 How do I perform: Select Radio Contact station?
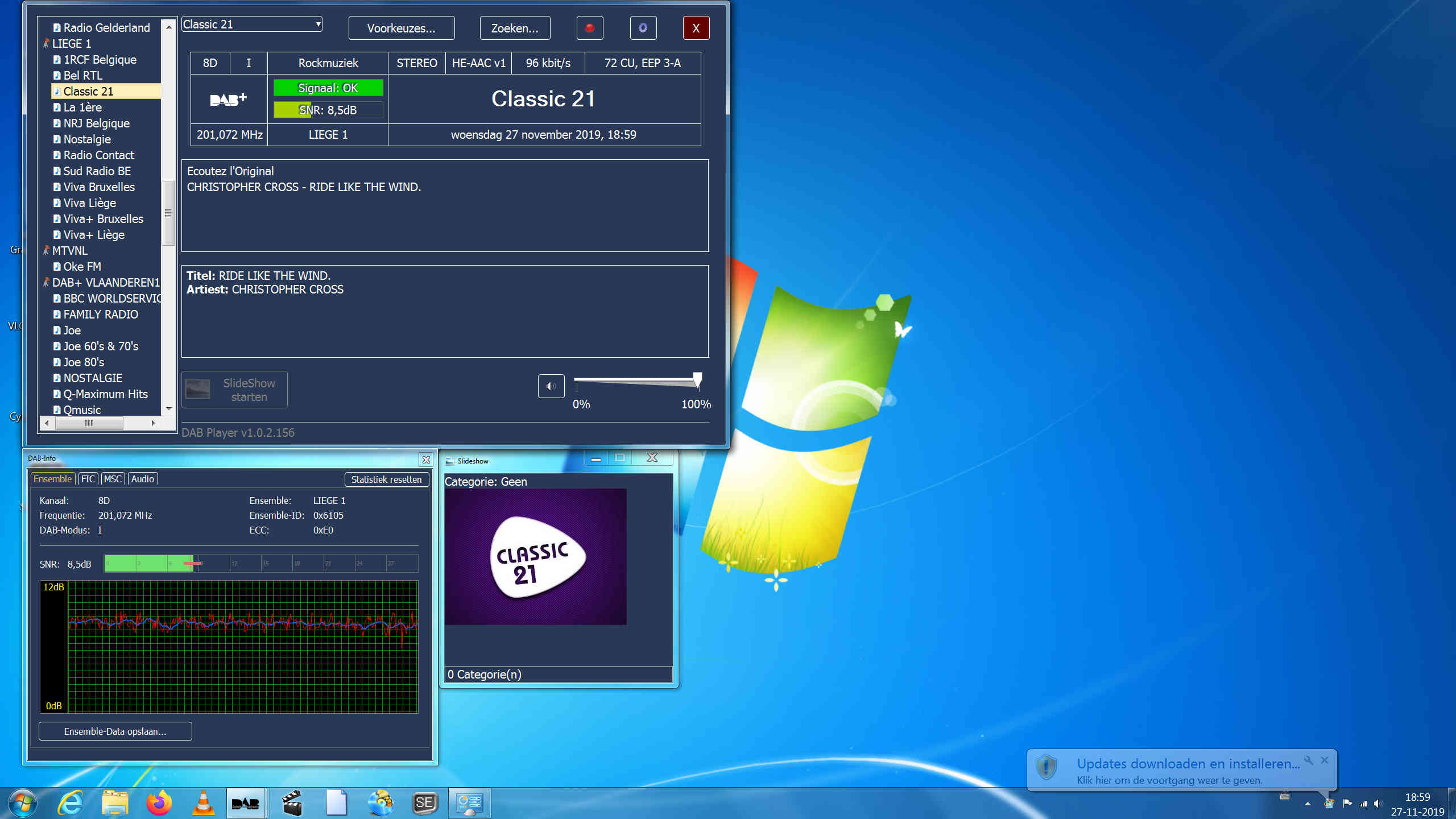click(x=98, y=155)
